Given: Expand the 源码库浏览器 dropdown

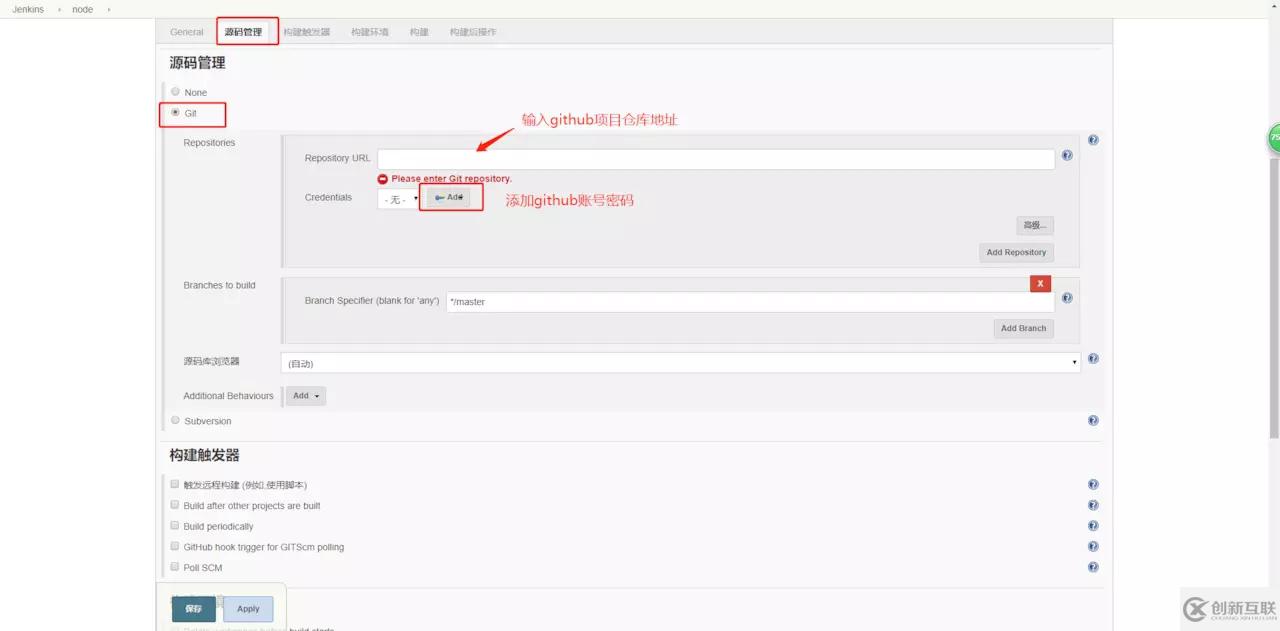Looking at the screenshot, I should pyautogui.click(x=681, y=363).
